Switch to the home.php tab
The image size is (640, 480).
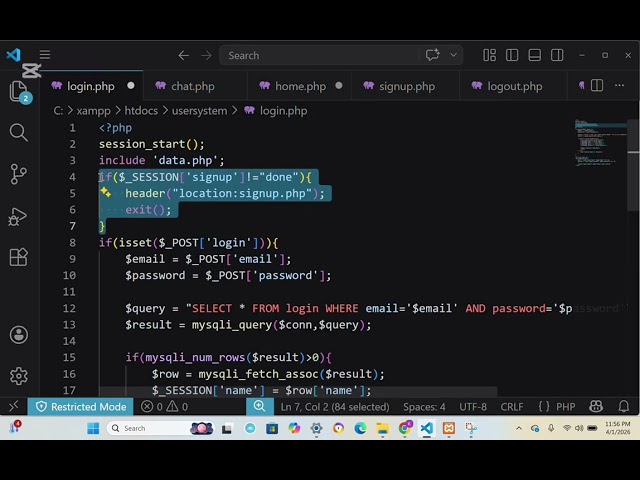point(300,86)
